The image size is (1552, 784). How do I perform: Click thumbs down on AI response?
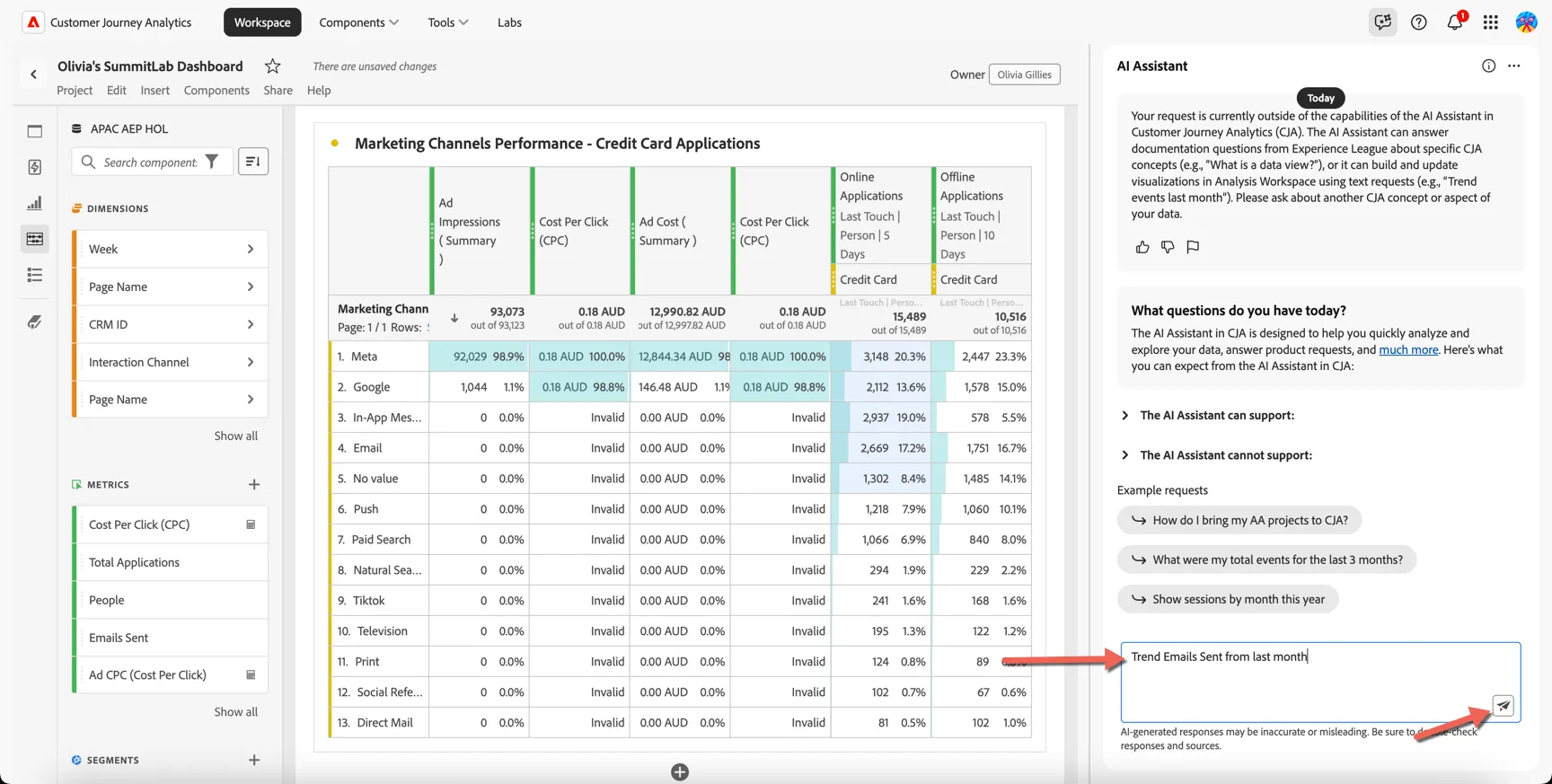1168,247
